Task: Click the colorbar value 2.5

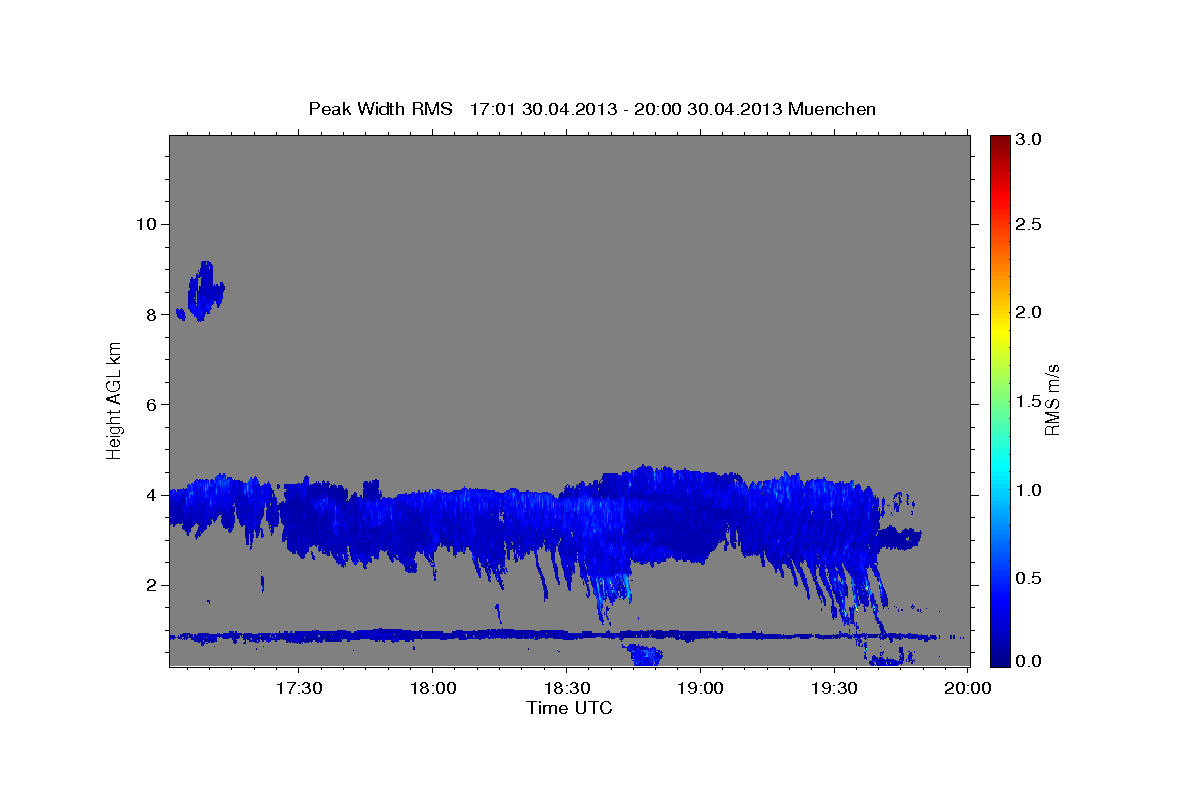Action: (1030, 224)
